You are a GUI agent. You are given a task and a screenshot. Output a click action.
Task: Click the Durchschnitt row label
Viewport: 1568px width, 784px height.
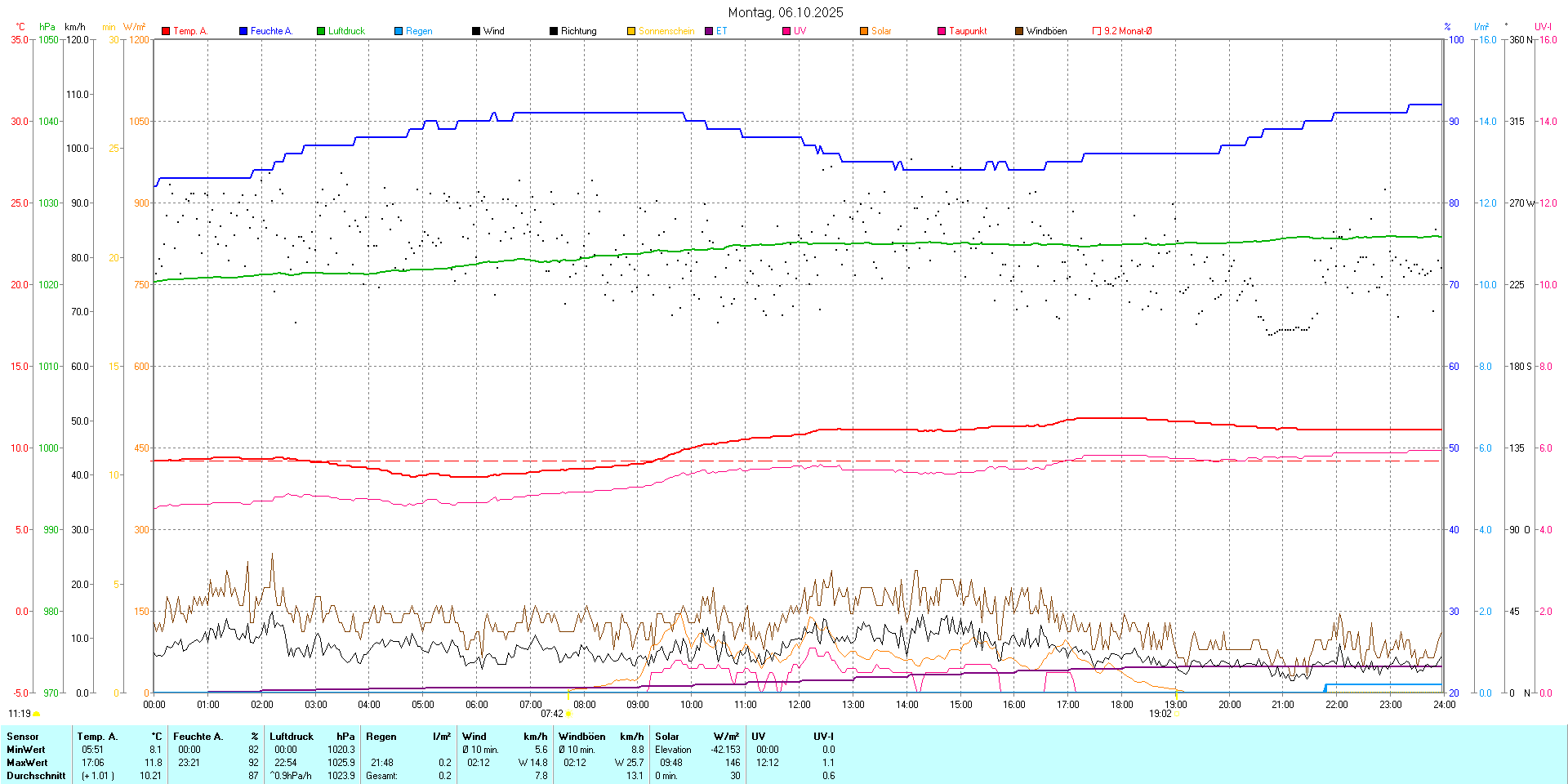pos(36,776)
